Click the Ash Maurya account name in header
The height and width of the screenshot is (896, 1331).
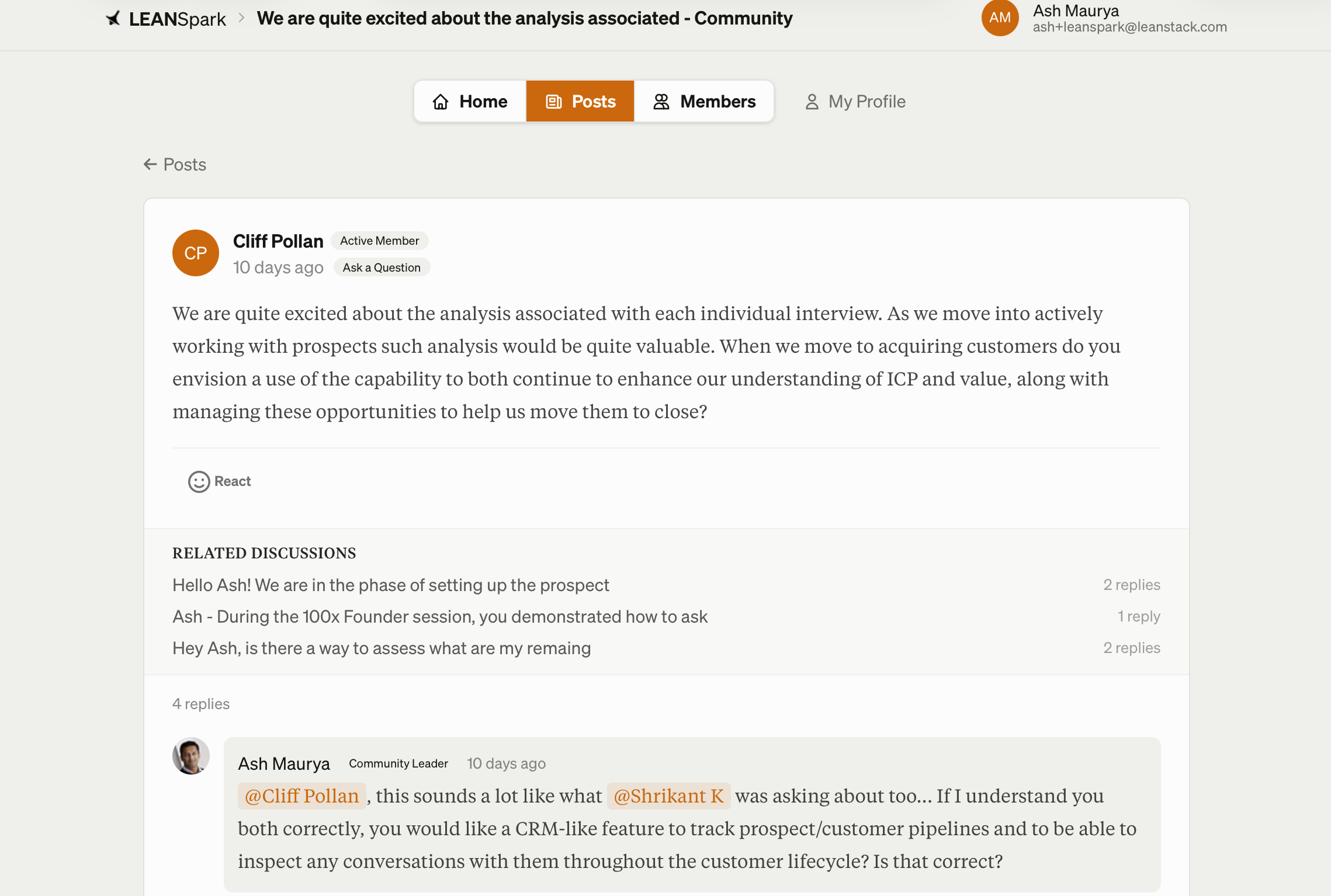1076,11
